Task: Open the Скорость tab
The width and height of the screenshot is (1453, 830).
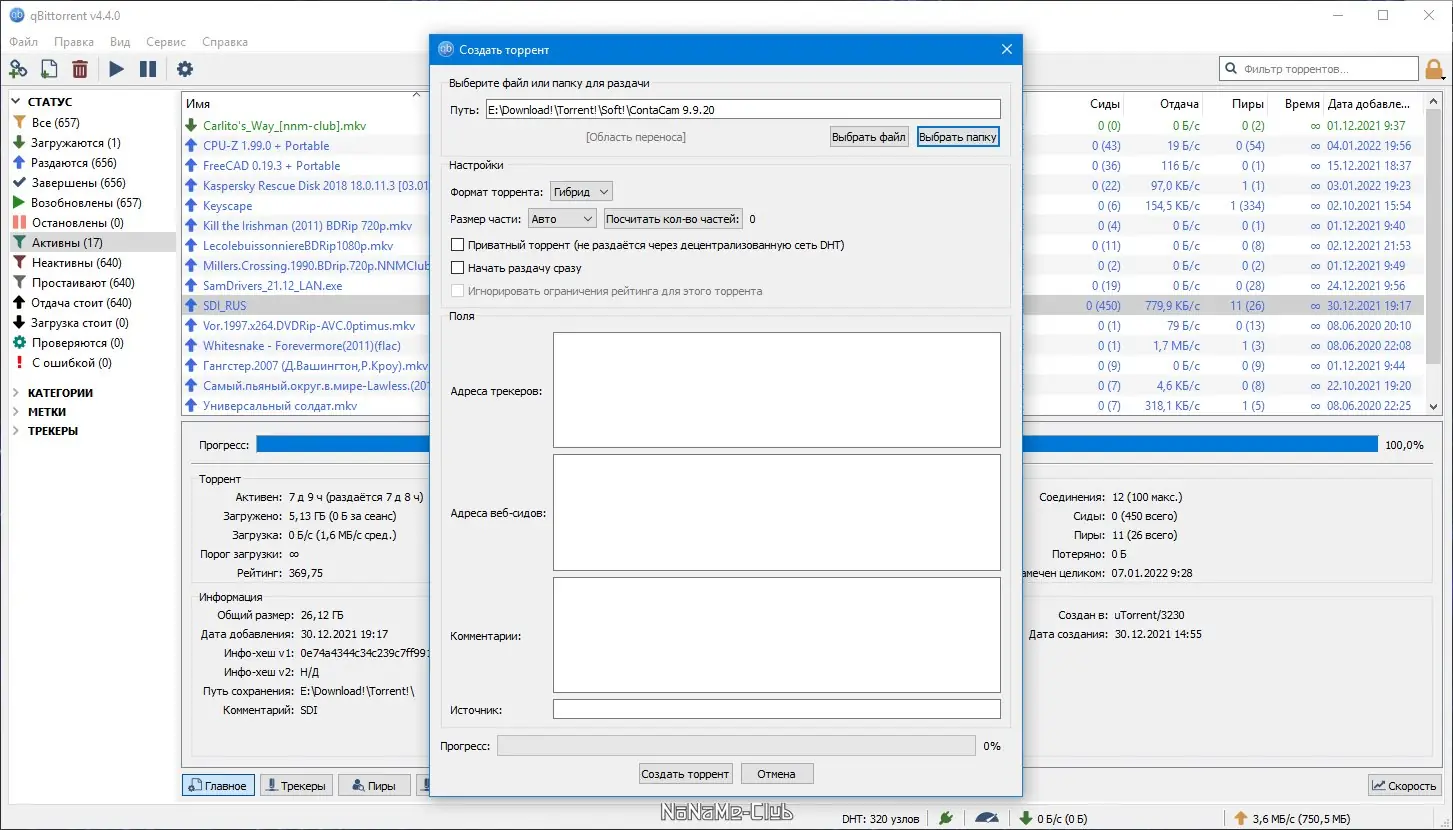Action: tap(1405, 786)
